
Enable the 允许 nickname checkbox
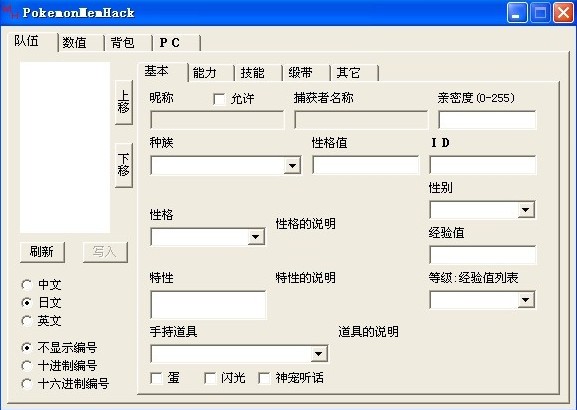pos(219,99)
